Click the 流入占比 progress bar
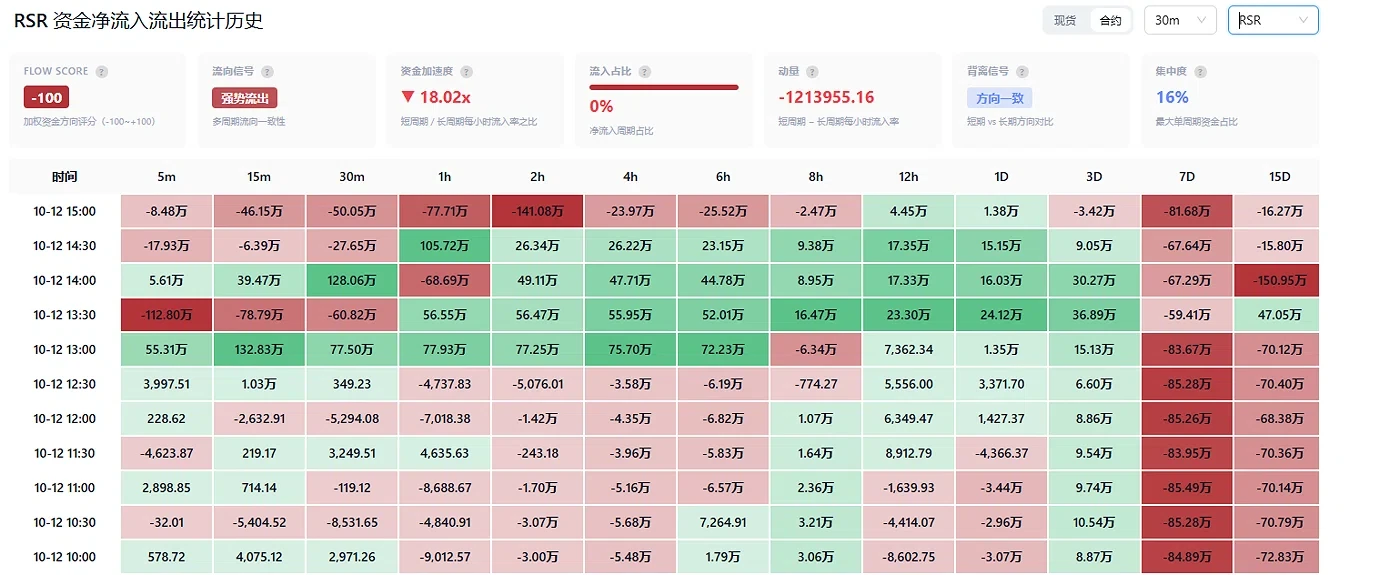The height and width of the screenshot is (575, 1389). (664, 88)
